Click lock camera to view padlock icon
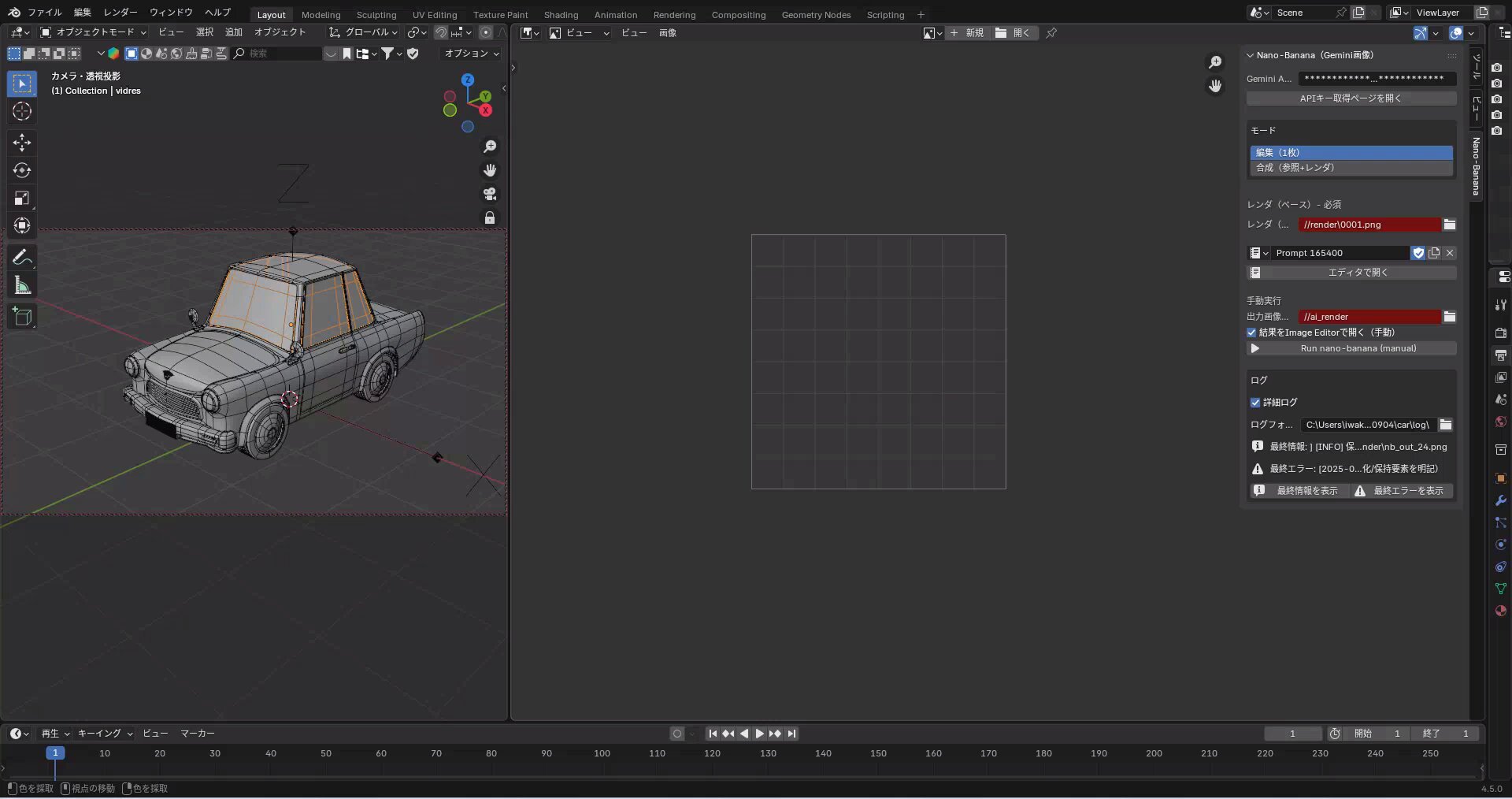This screenshot has width=1512, height=799. click(x=490, y=217)
